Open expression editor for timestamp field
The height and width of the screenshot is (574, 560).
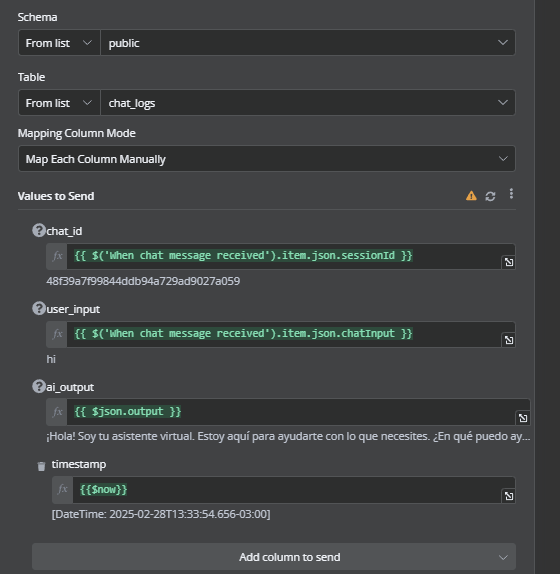pos(509,496)
